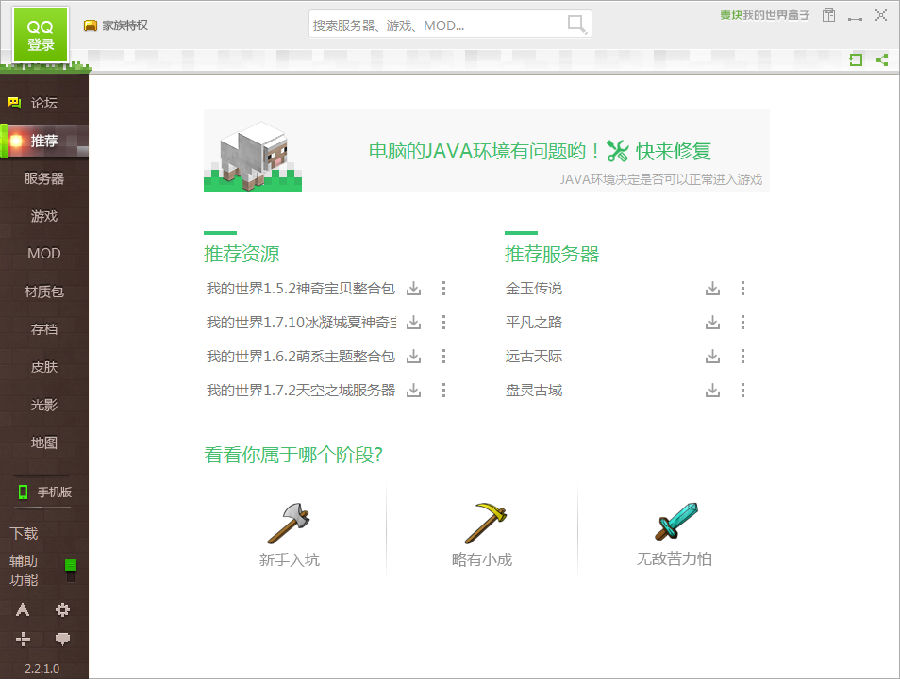Screen dimensions: 900x679
Task: Expand options for 1.6.2 萌系主题 pack
Action: tap(443, 356)
